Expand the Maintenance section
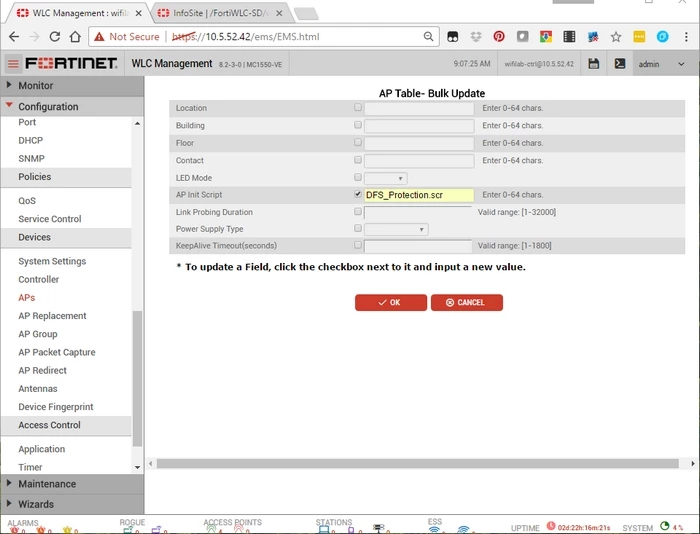Screen dimensions: 700x534 72,484
